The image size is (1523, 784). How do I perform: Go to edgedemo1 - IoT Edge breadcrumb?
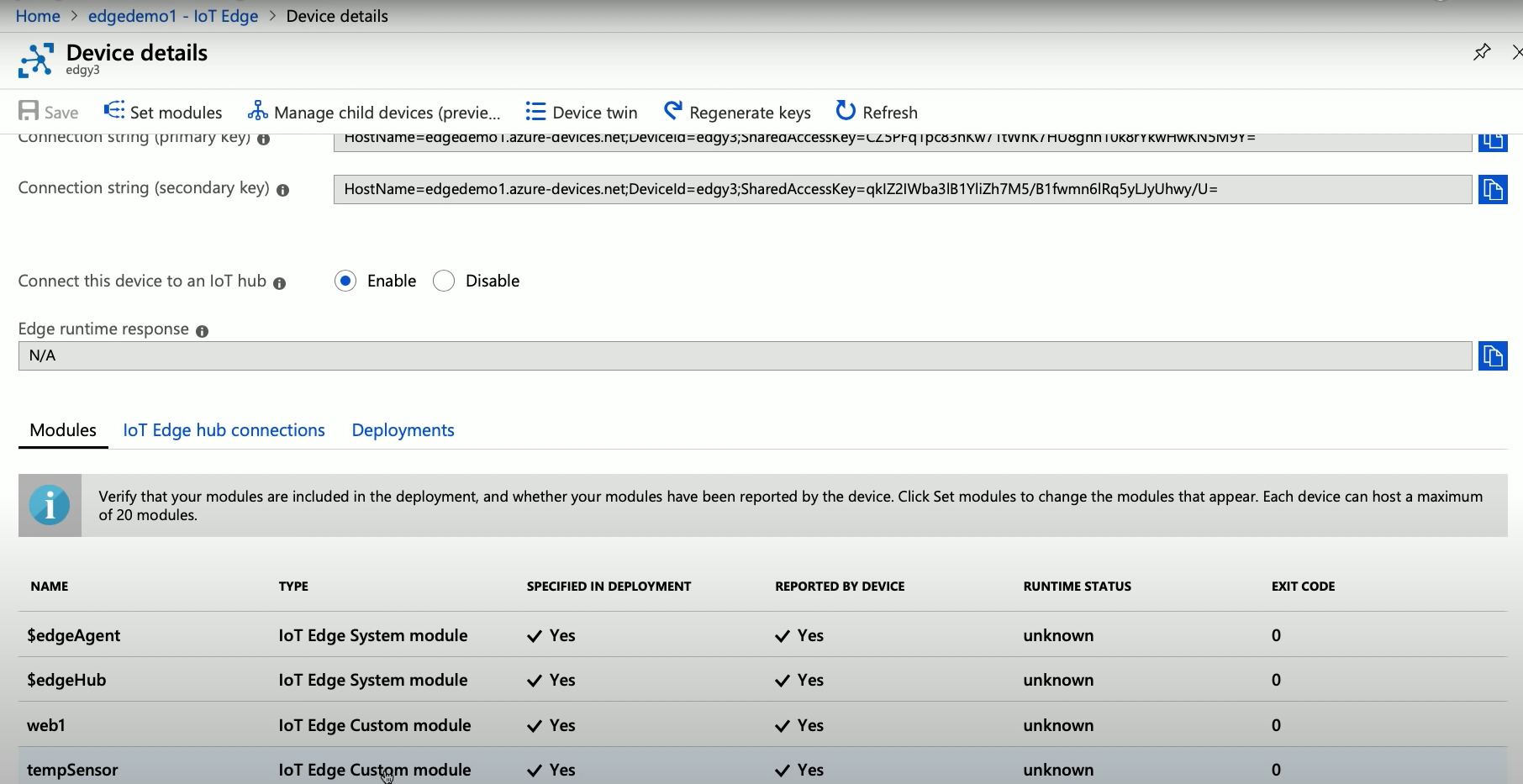coord(173,16)
